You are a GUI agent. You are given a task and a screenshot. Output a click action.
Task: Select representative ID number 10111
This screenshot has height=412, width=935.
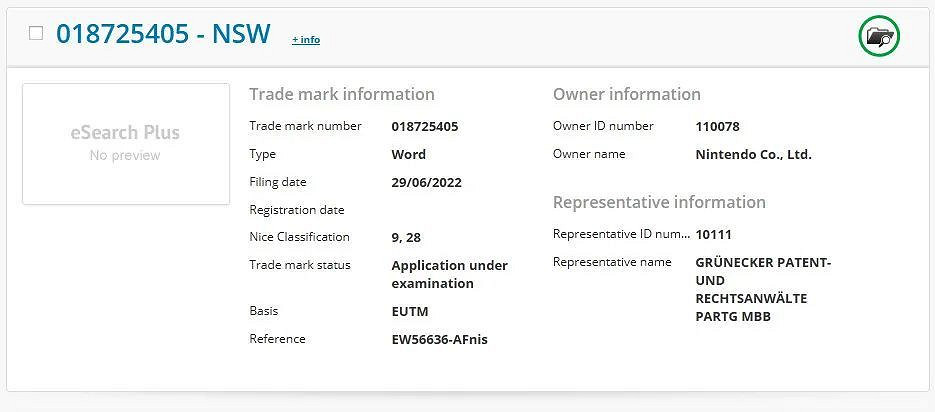click(x=714, y=234)
